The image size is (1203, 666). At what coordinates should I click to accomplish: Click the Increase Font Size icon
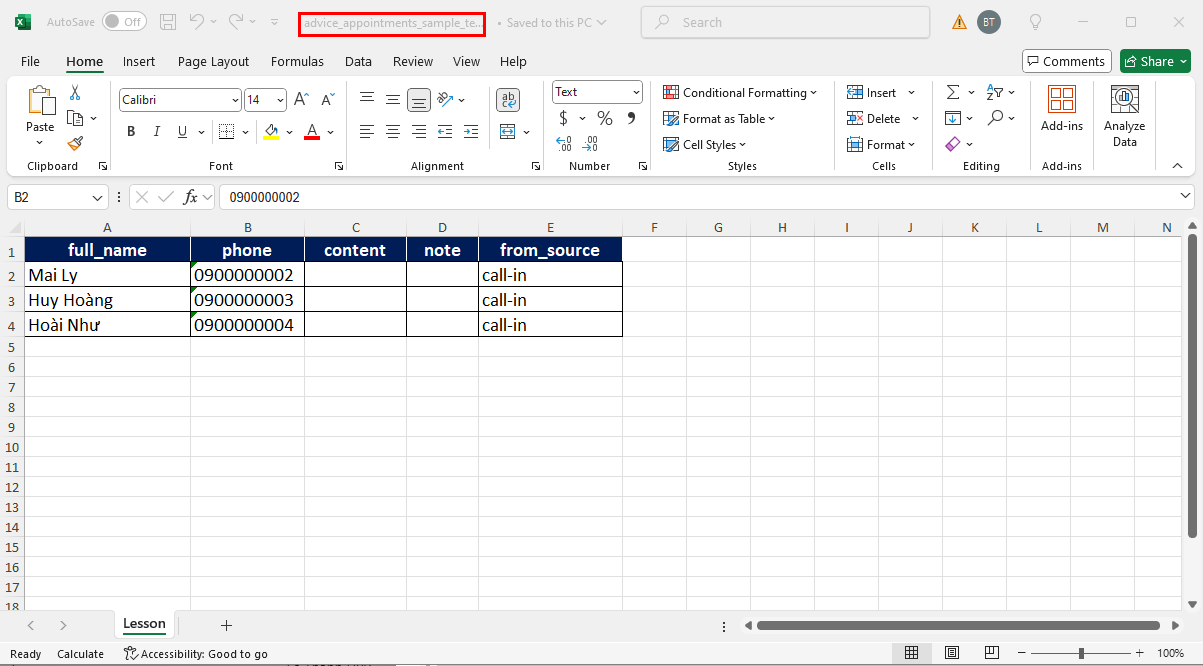(301, 99)
